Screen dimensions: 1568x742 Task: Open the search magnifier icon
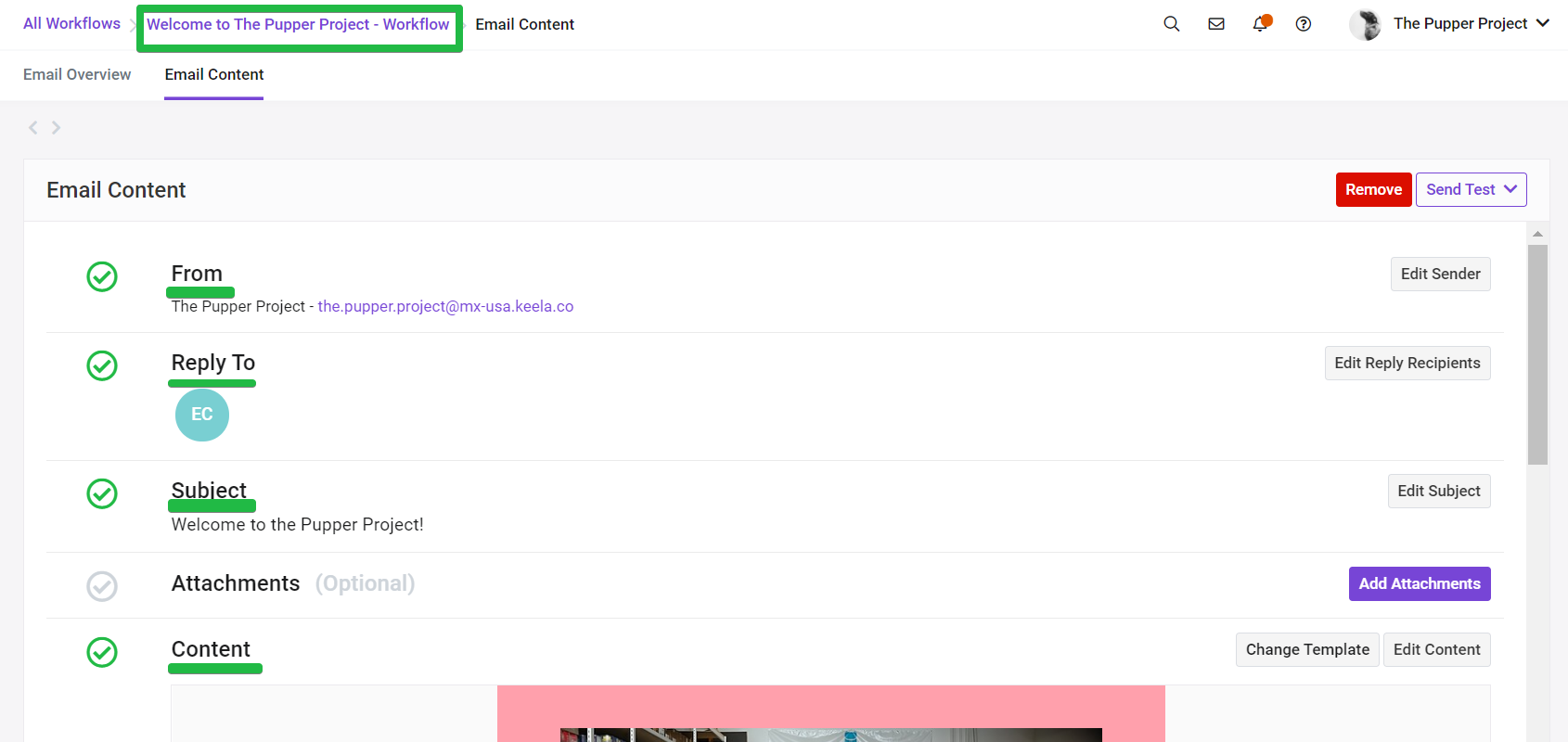pos(1172,24)
